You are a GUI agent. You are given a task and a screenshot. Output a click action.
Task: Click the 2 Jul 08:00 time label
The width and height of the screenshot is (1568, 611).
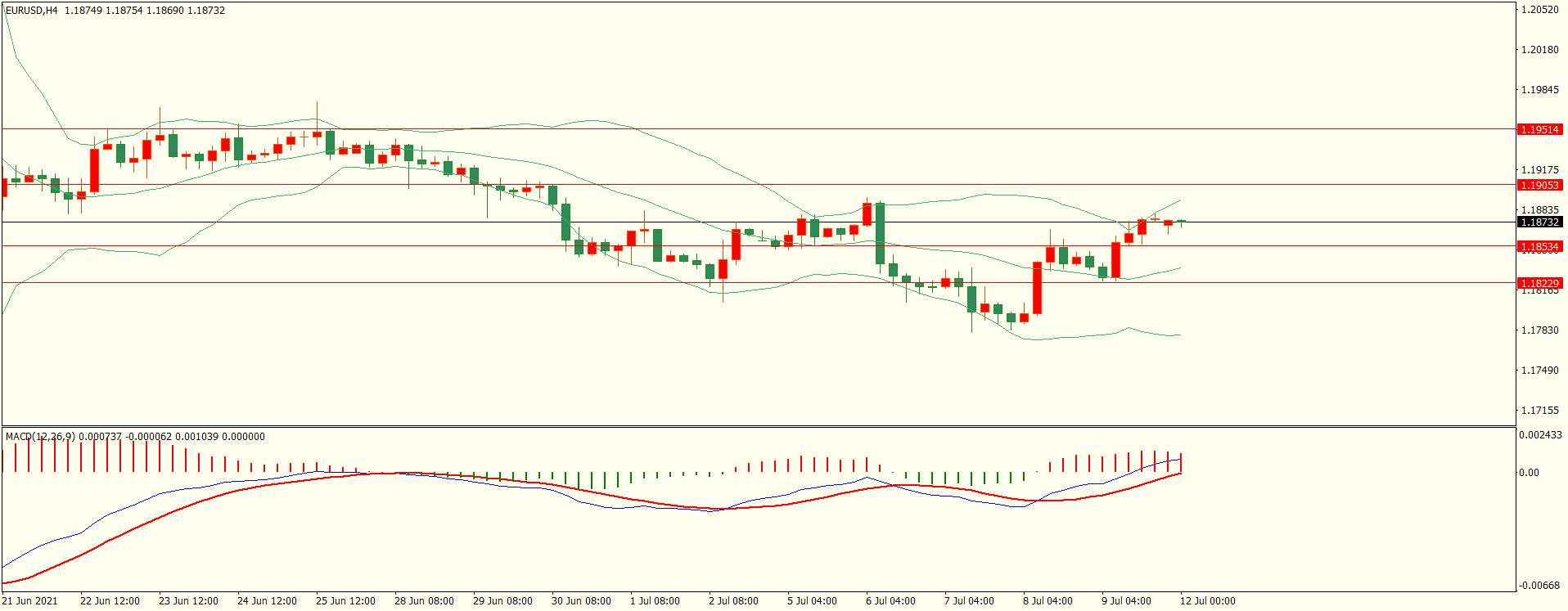tap(733, 601)
